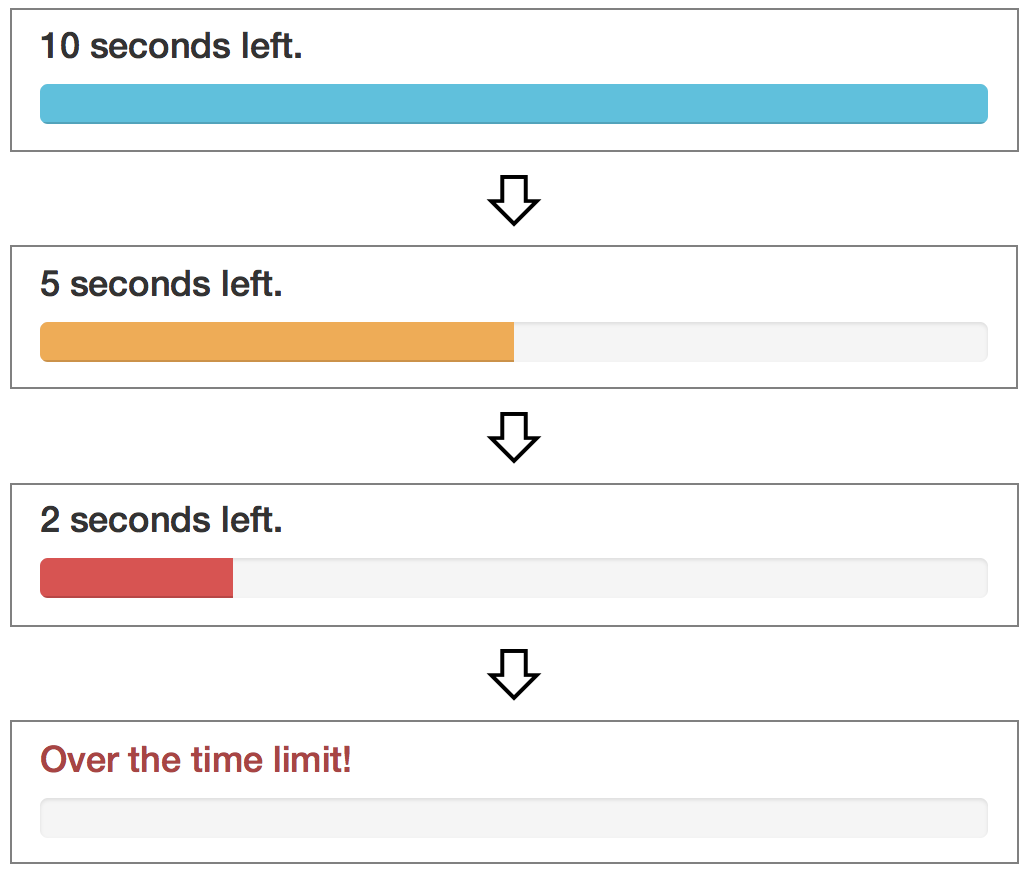Click the number '2' in the third heading
Screen dimensions: 1030x872
50,520
